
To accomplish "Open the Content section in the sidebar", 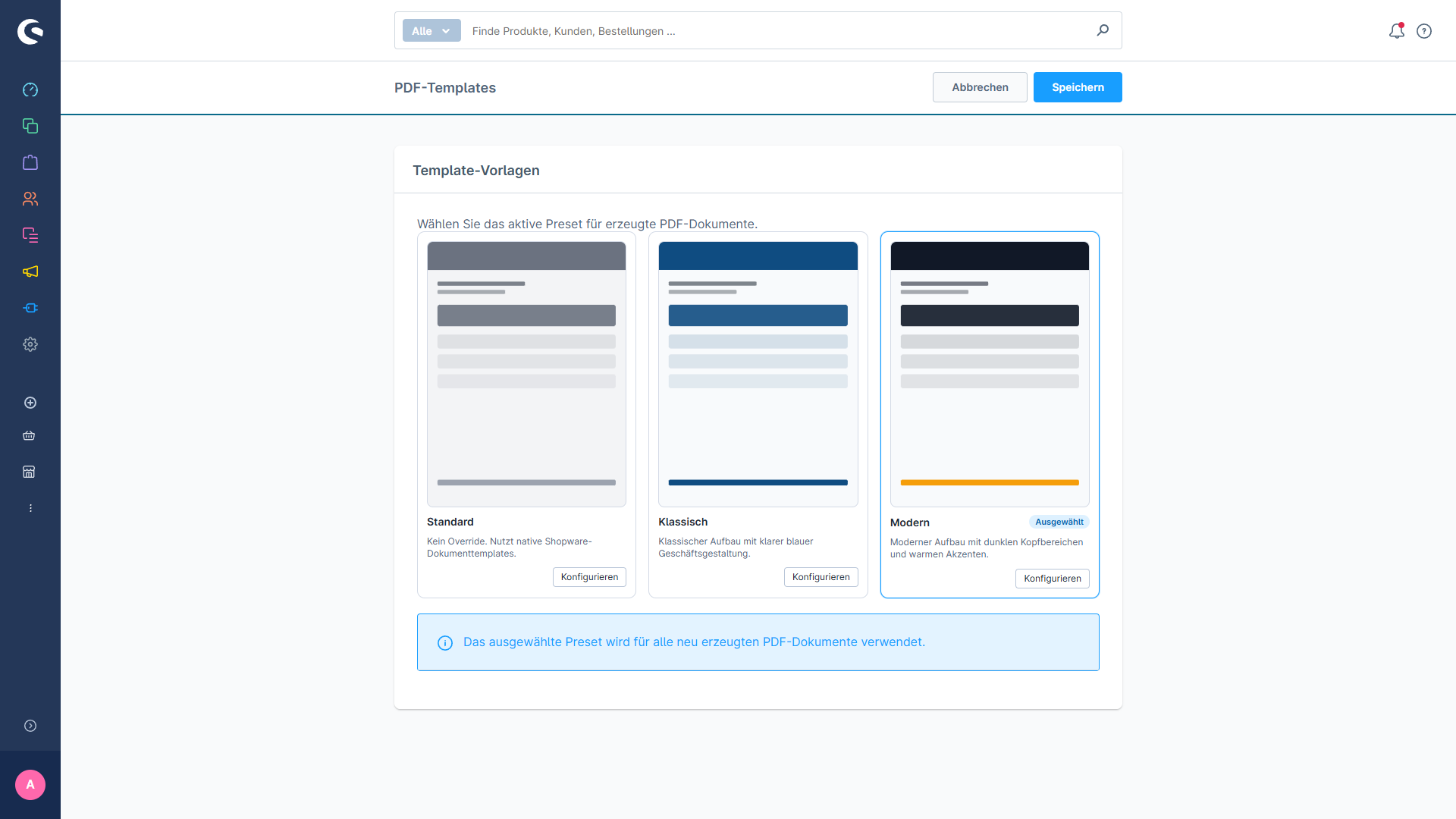I will point(30,235).
